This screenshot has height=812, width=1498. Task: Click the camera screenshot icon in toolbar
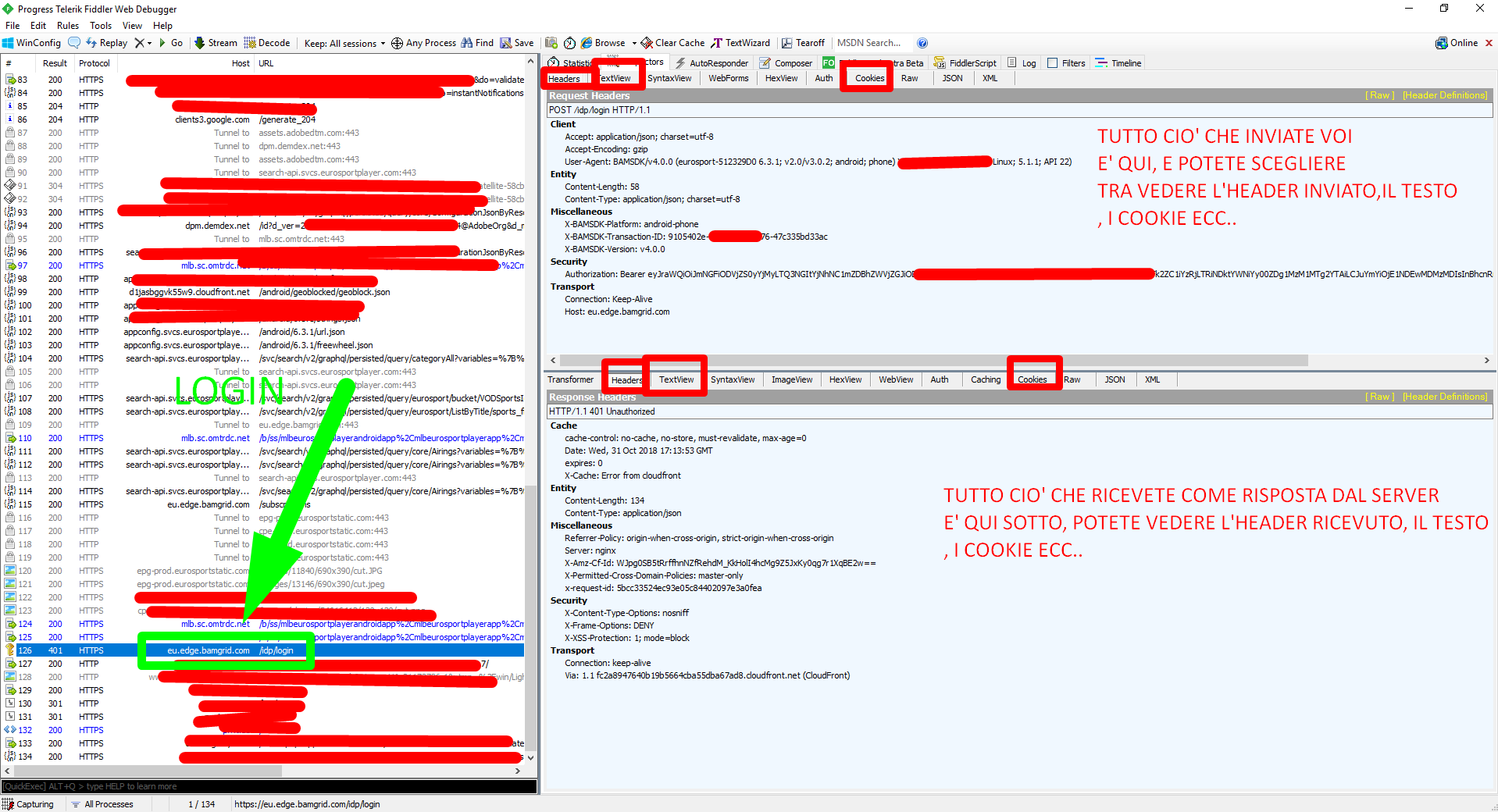click(x=551, y=43)
